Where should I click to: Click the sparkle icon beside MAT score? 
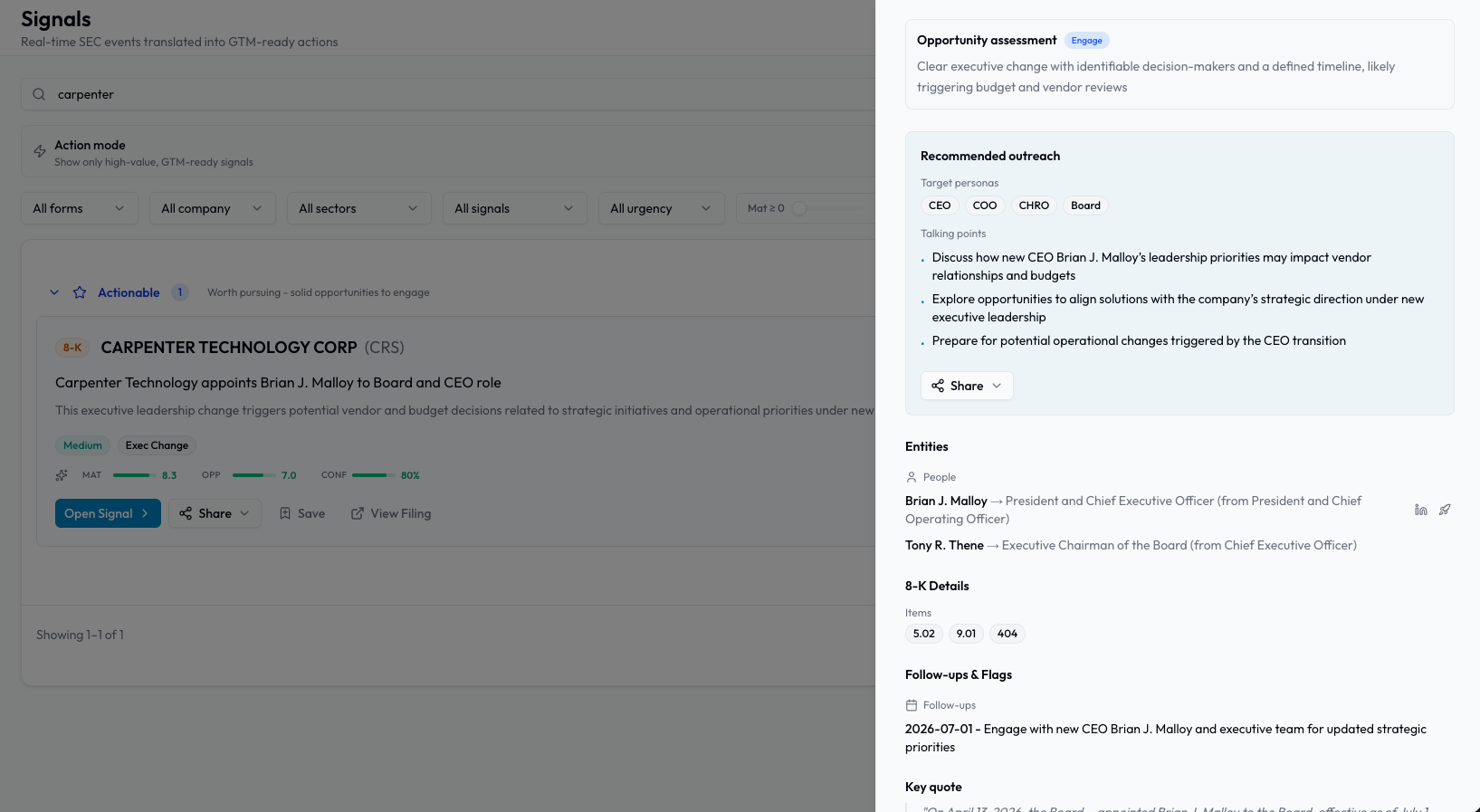click(62, 475)
